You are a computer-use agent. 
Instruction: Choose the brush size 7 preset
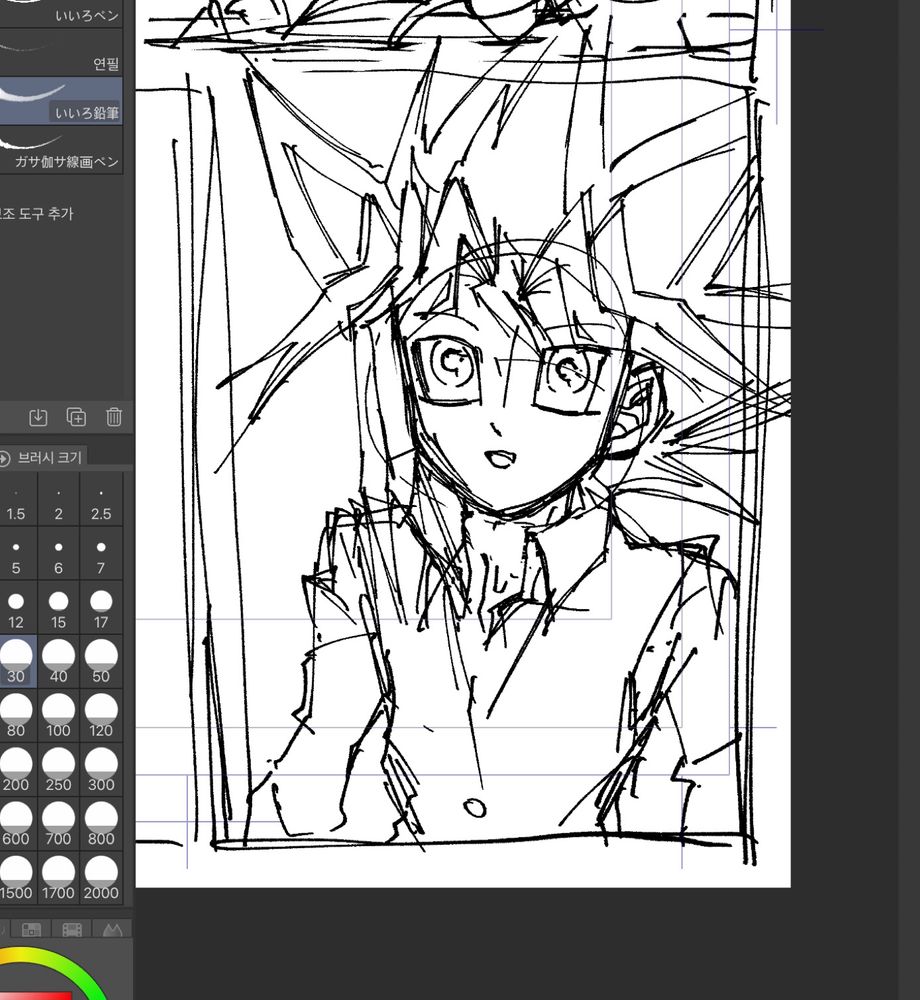[x=101, y=554]
